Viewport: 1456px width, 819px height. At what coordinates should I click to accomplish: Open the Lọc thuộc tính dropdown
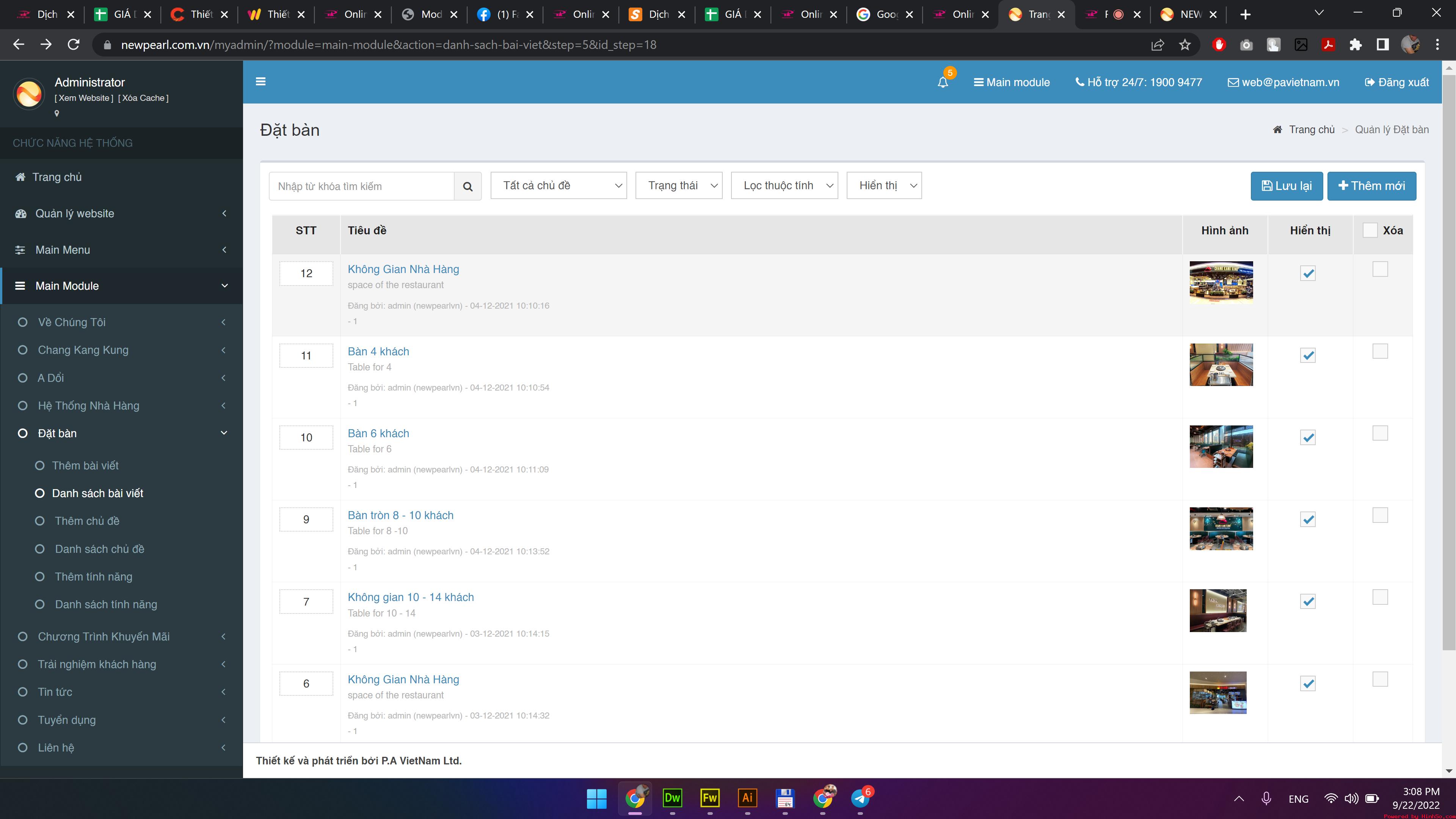click(x=784, y=185)
